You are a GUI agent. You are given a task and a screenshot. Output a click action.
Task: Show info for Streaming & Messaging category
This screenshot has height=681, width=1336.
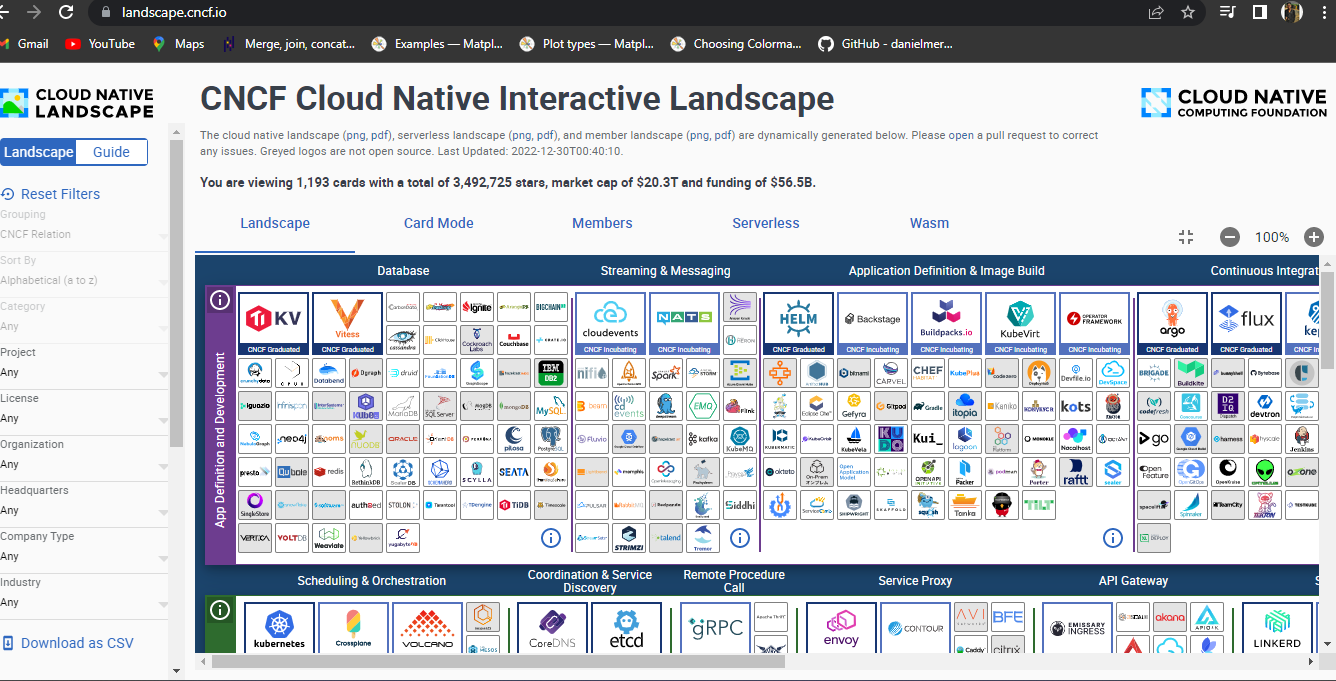[x=739, y=538]
